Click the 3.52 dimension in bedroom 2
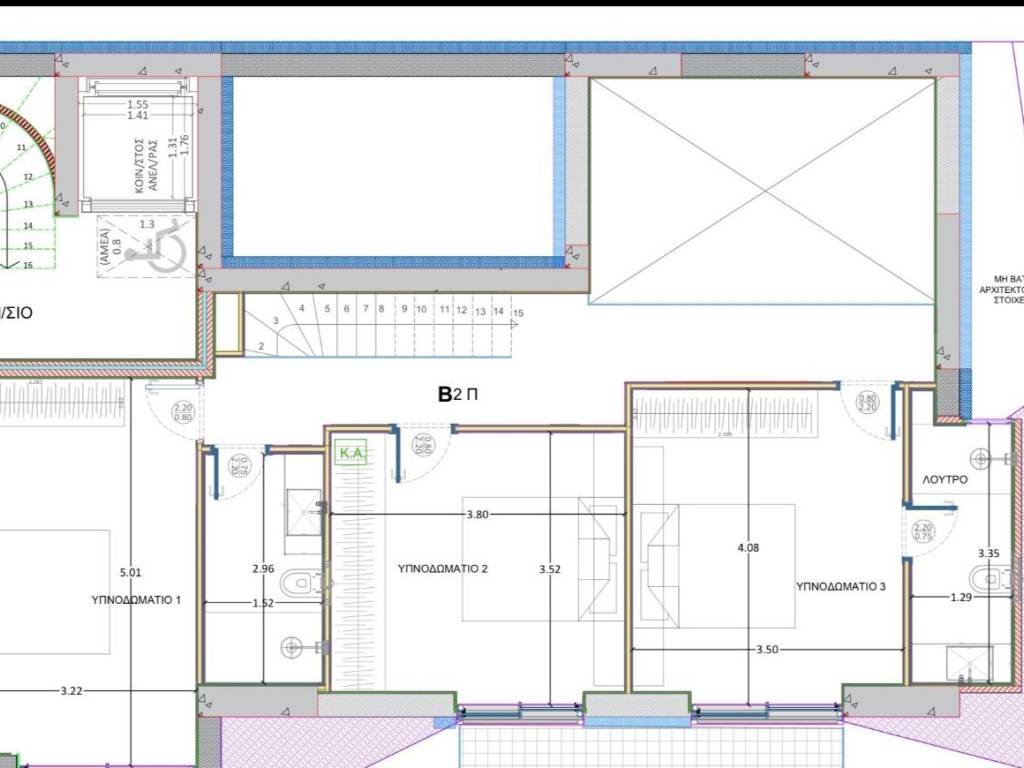Viewport: 1024px width, 768px height. [x=549, y=569]
